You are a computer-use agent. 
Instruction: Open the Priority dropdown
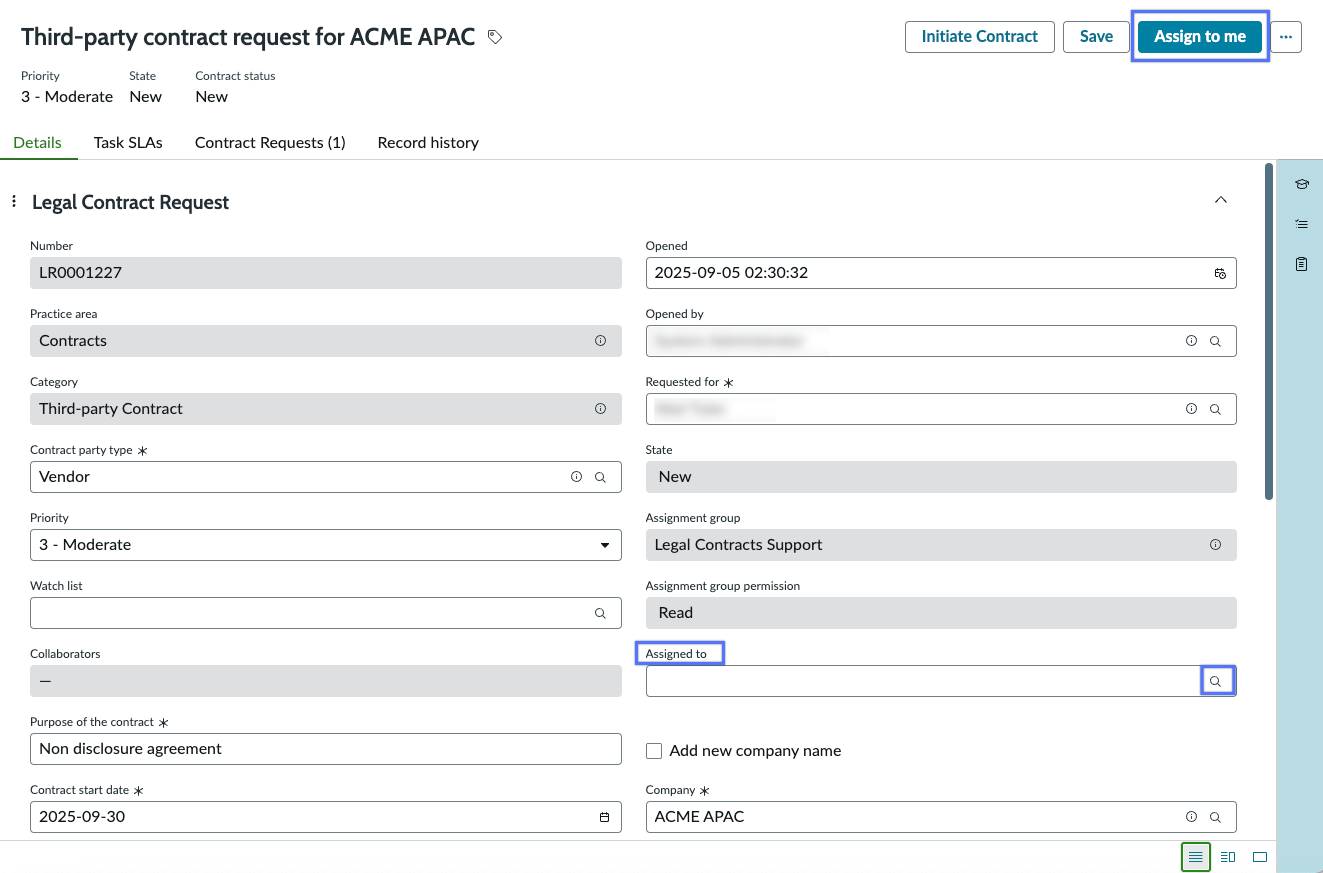coord(326,545)
